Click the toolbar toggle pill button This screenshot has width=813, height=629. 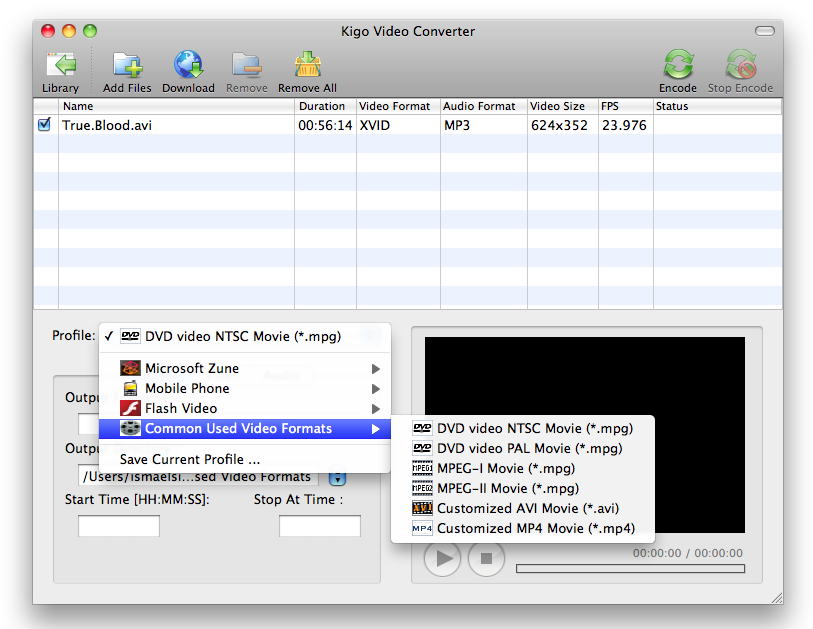[765, 32]
